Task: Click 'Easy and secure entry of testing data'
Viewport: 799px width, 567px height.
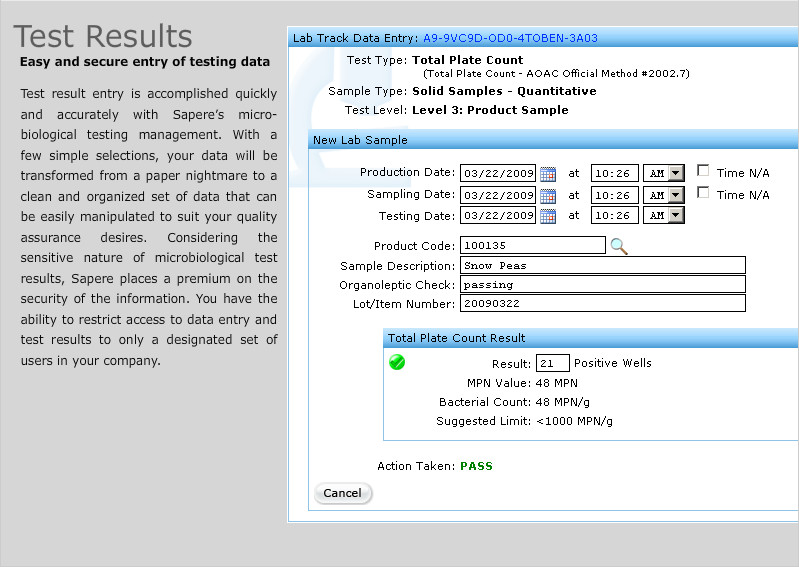Action: [x=145, y=62]
